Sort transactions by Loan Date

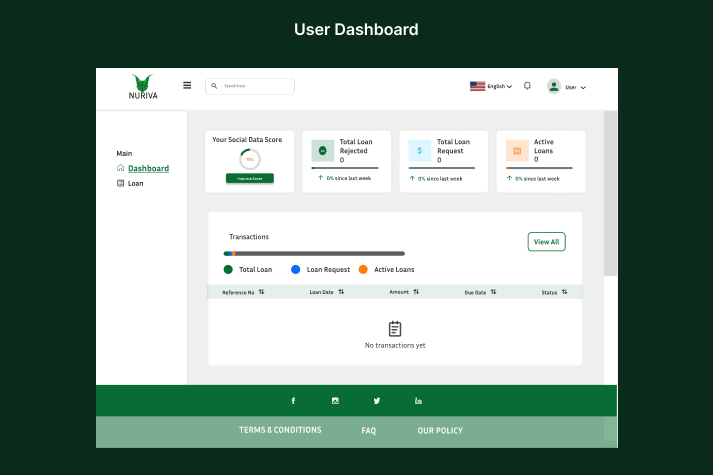pos(341,292)
